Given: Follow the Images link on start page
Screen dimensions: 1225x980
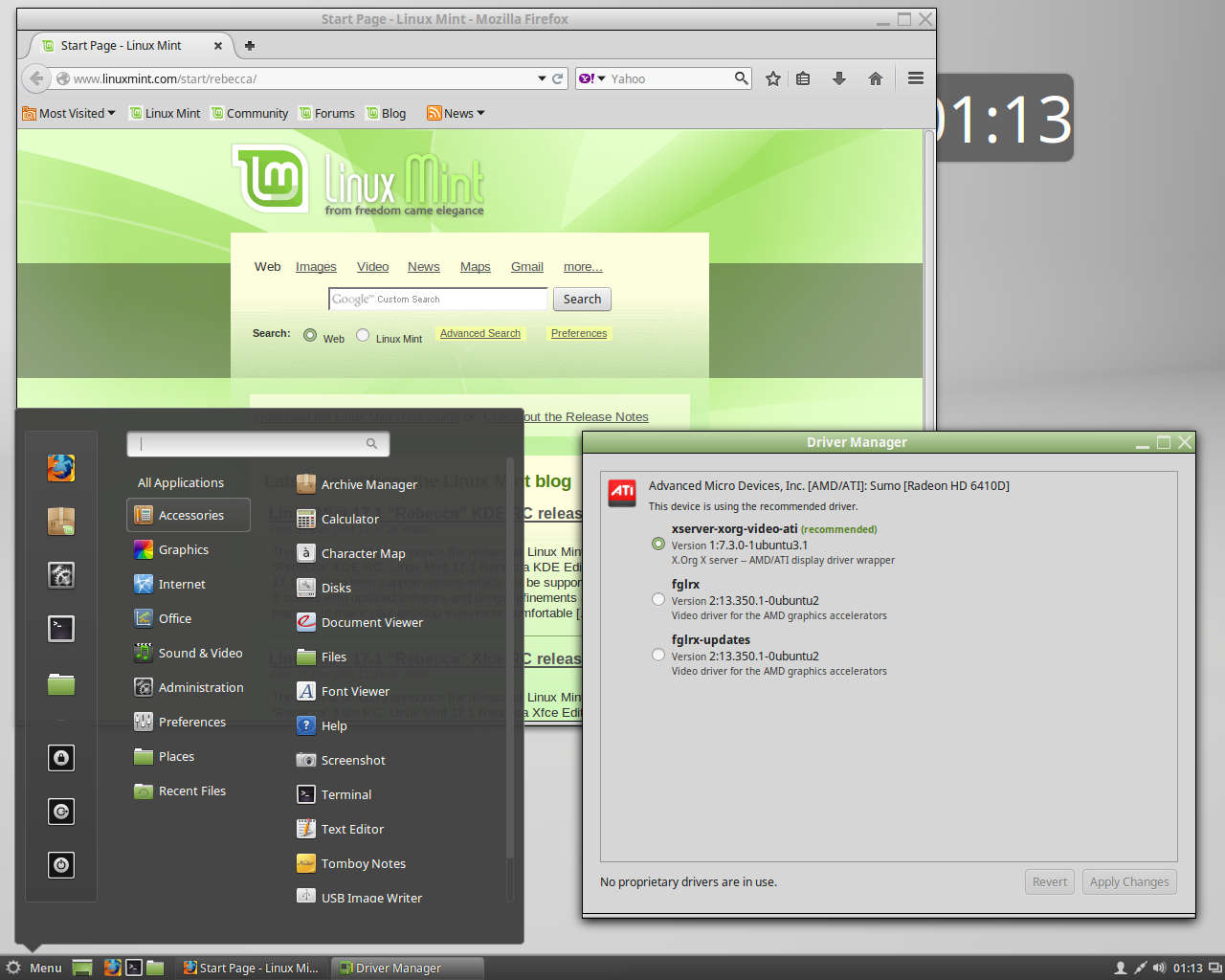Looking at the screenshot, I should coord(316,267).
